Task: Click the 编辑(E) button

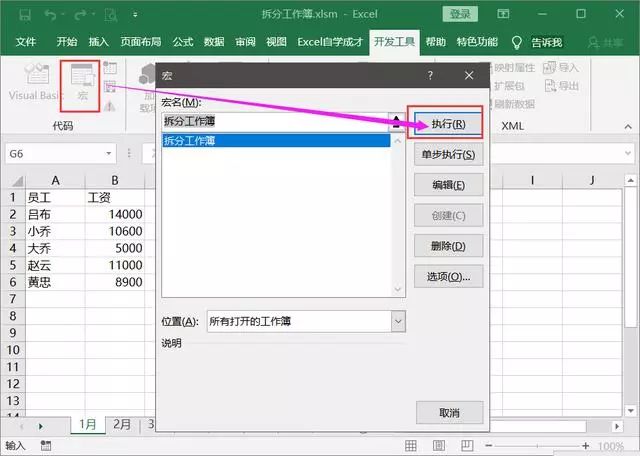Action: pyautogui.click(x=448, y=185)
